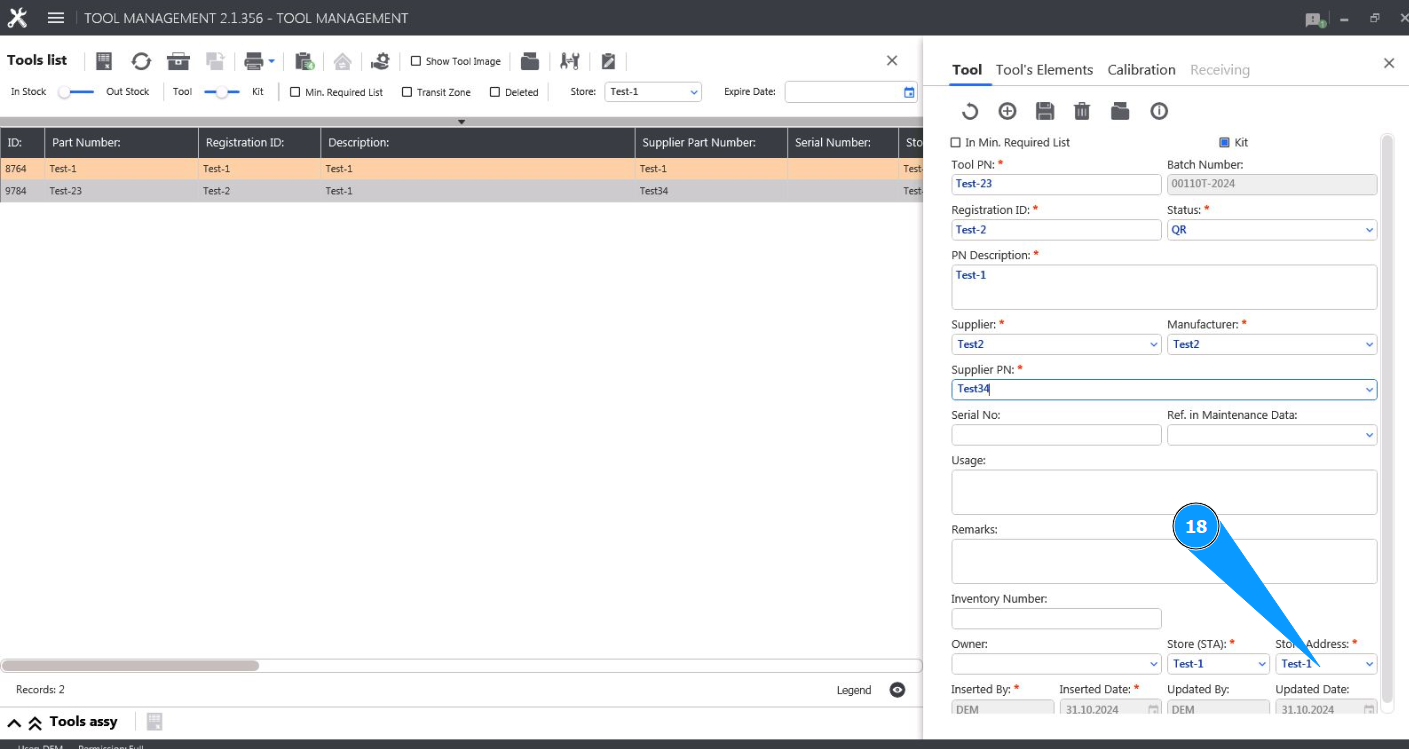Screen dimensions: 1409x749
Task: Click the clipboard with pencil icon
Action: pyautogui.click(x=608, y=61)
